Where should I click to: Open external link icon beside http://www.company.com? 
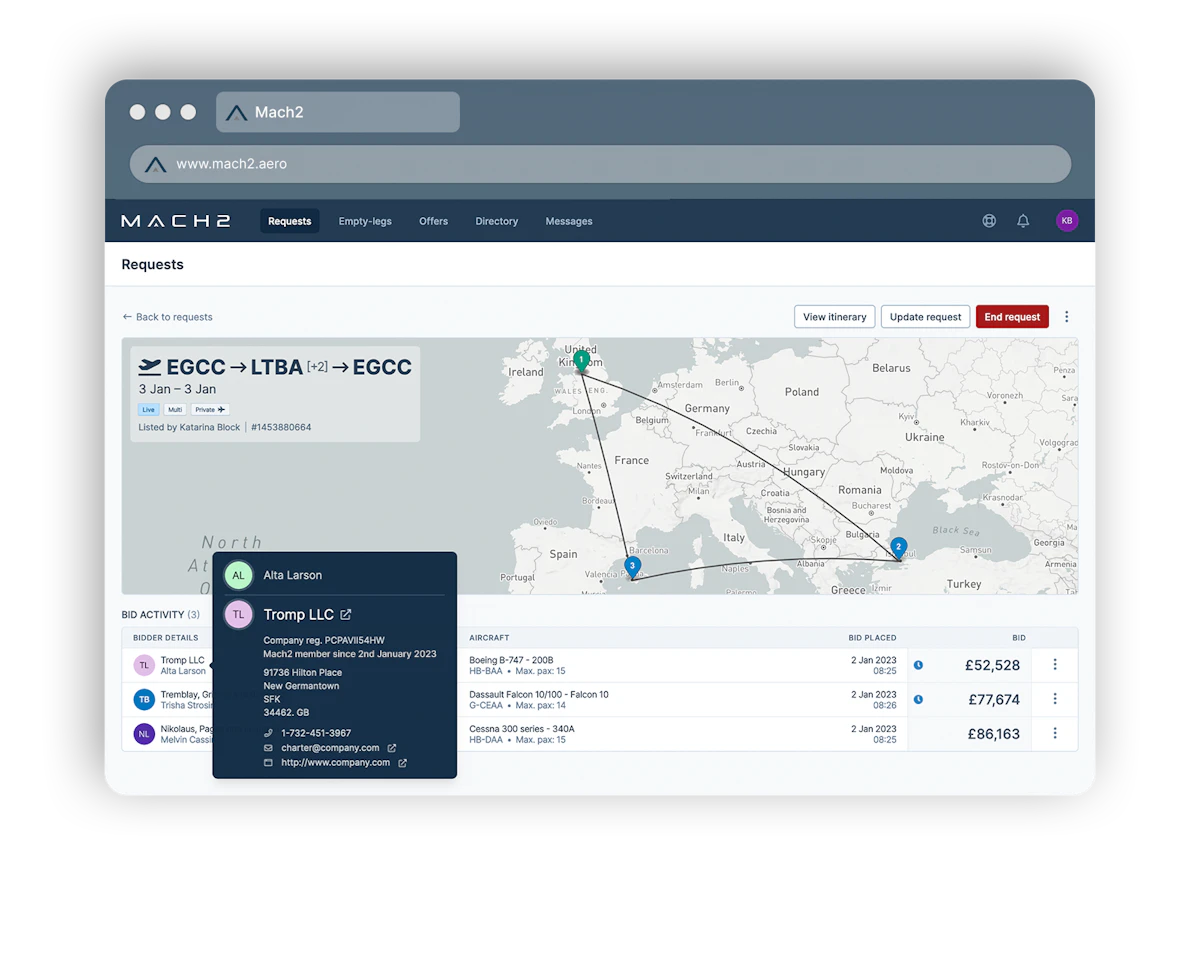[x=403, y=763]
